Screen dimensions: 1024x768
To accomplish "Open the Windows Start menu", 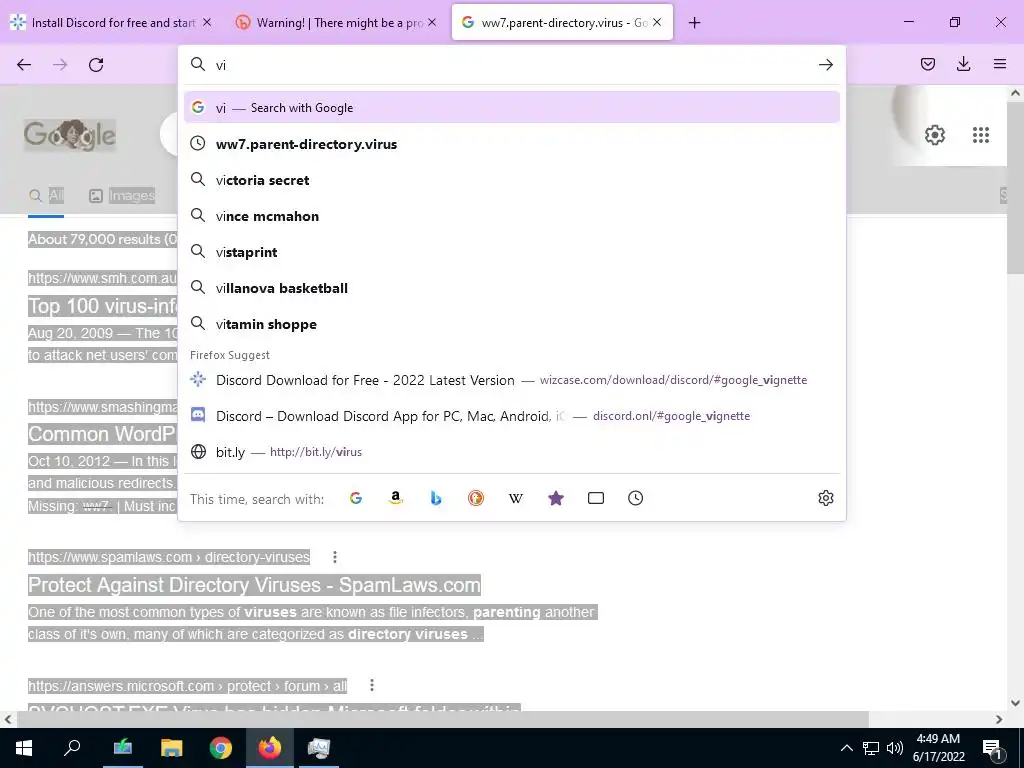I will (x=24, y=748).
